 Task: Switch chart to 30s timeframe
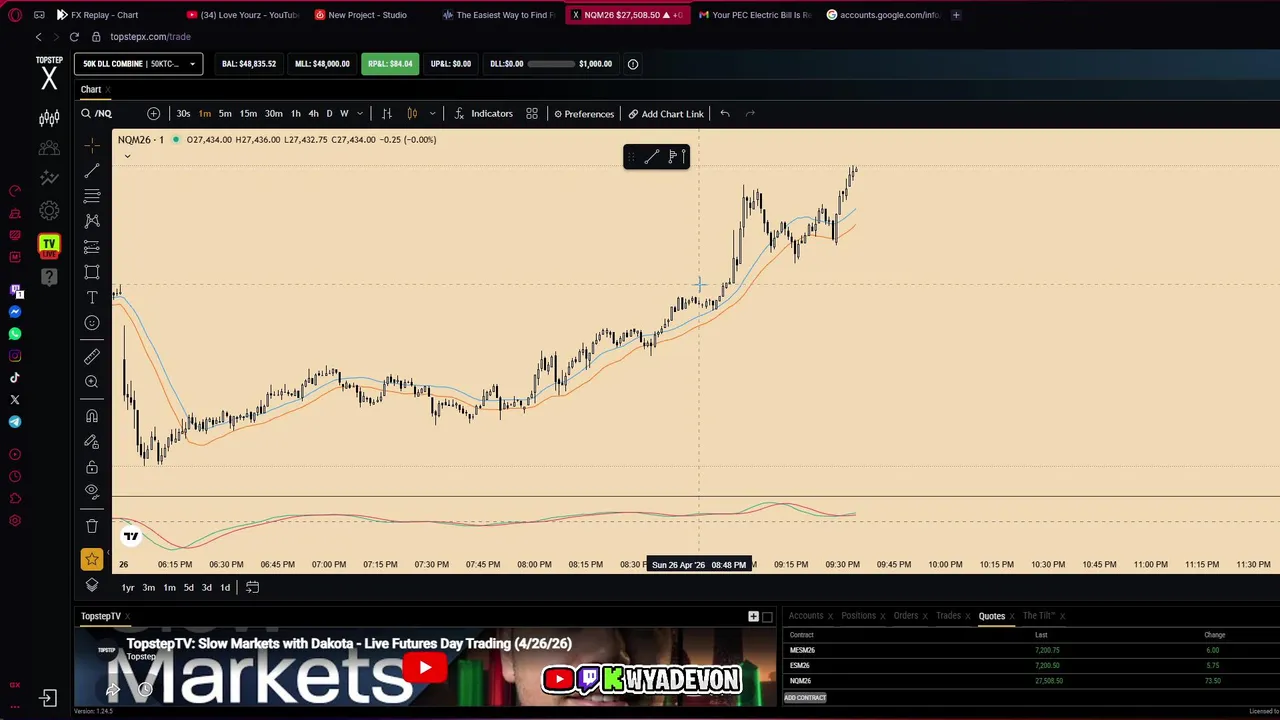183,114
